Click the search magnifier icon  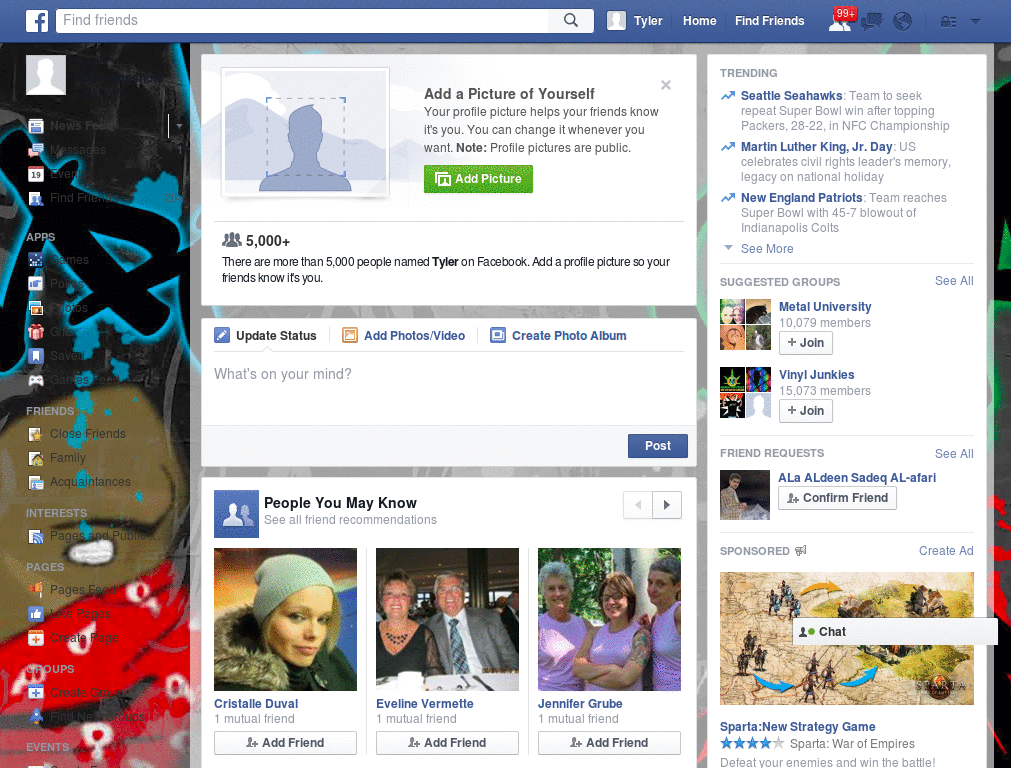click(x=571, y=20)
